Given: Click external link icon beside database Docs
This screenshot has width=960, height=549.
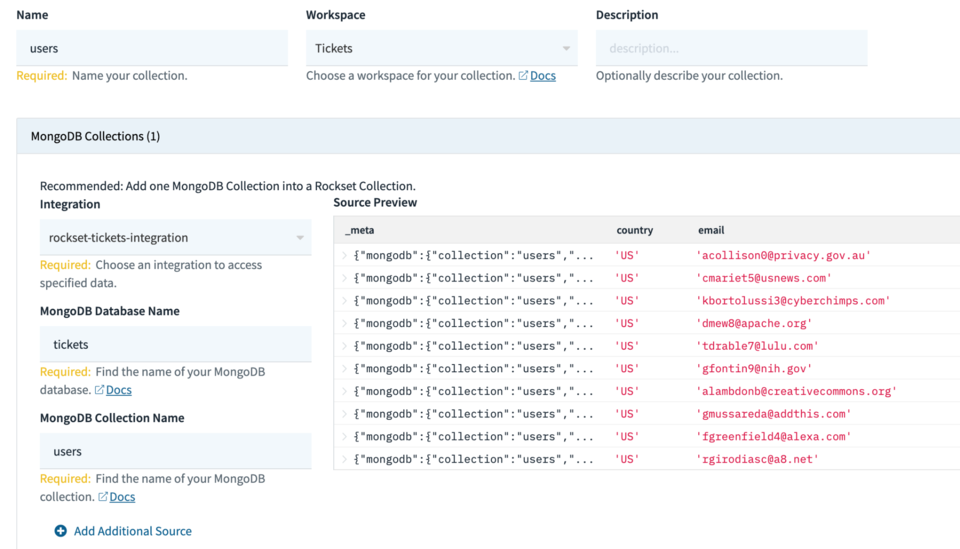Looking at the screenshot, I should (x=99, y=390).
